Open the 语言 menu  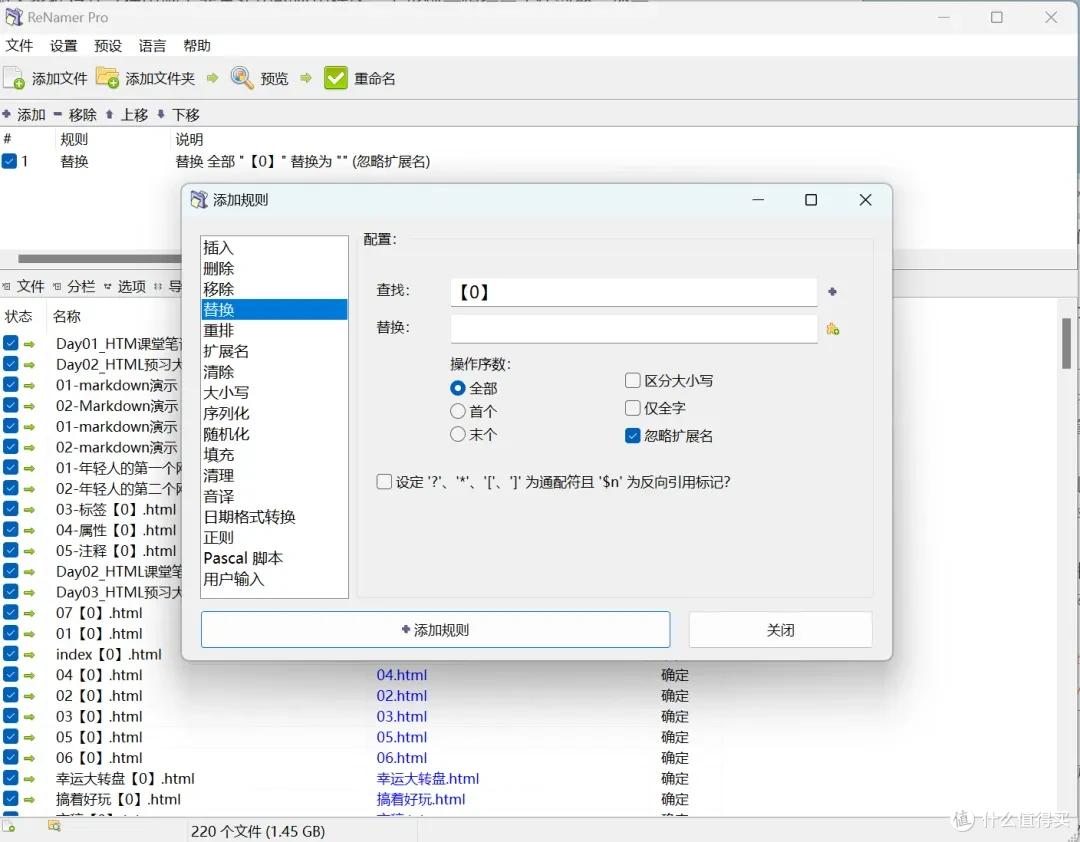(x=152, y=45)
